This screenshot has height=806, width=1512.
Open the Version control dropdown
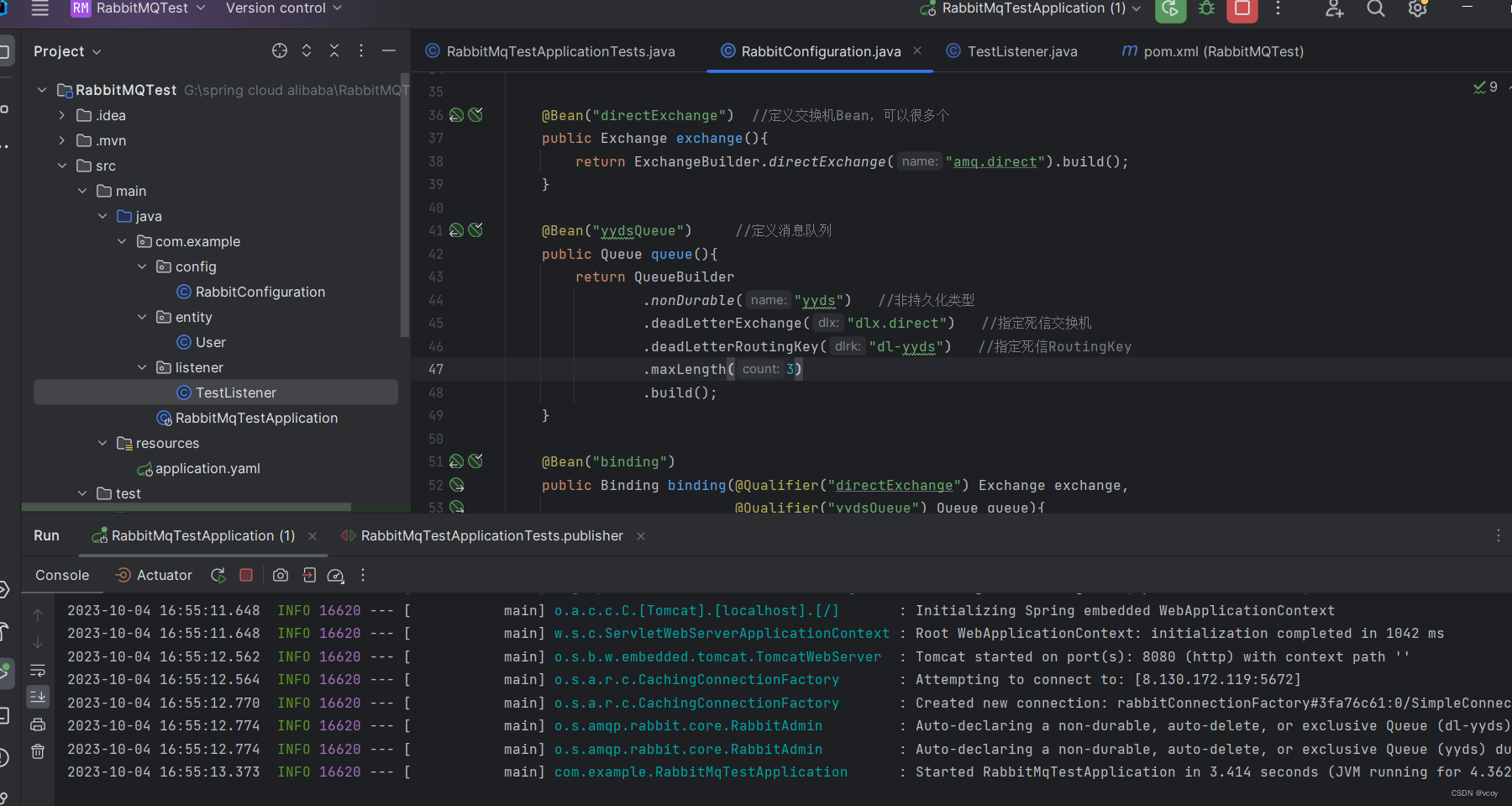tap(284, 8)
